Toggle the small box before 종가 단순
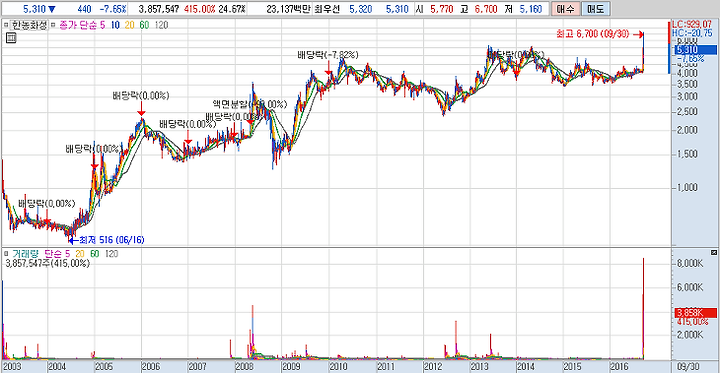This screenshot has height=373, width=720. pyautogui.click(x=53, y=26)
